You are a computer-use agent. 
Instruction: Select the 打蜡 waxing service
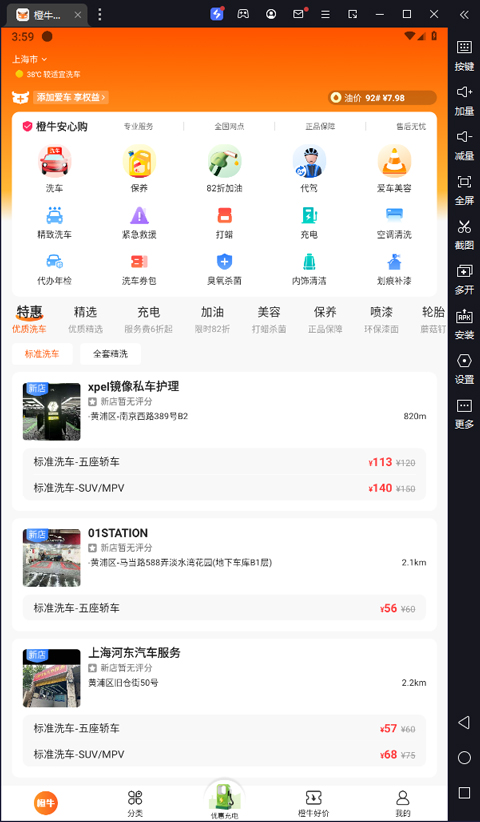[224, 223]
